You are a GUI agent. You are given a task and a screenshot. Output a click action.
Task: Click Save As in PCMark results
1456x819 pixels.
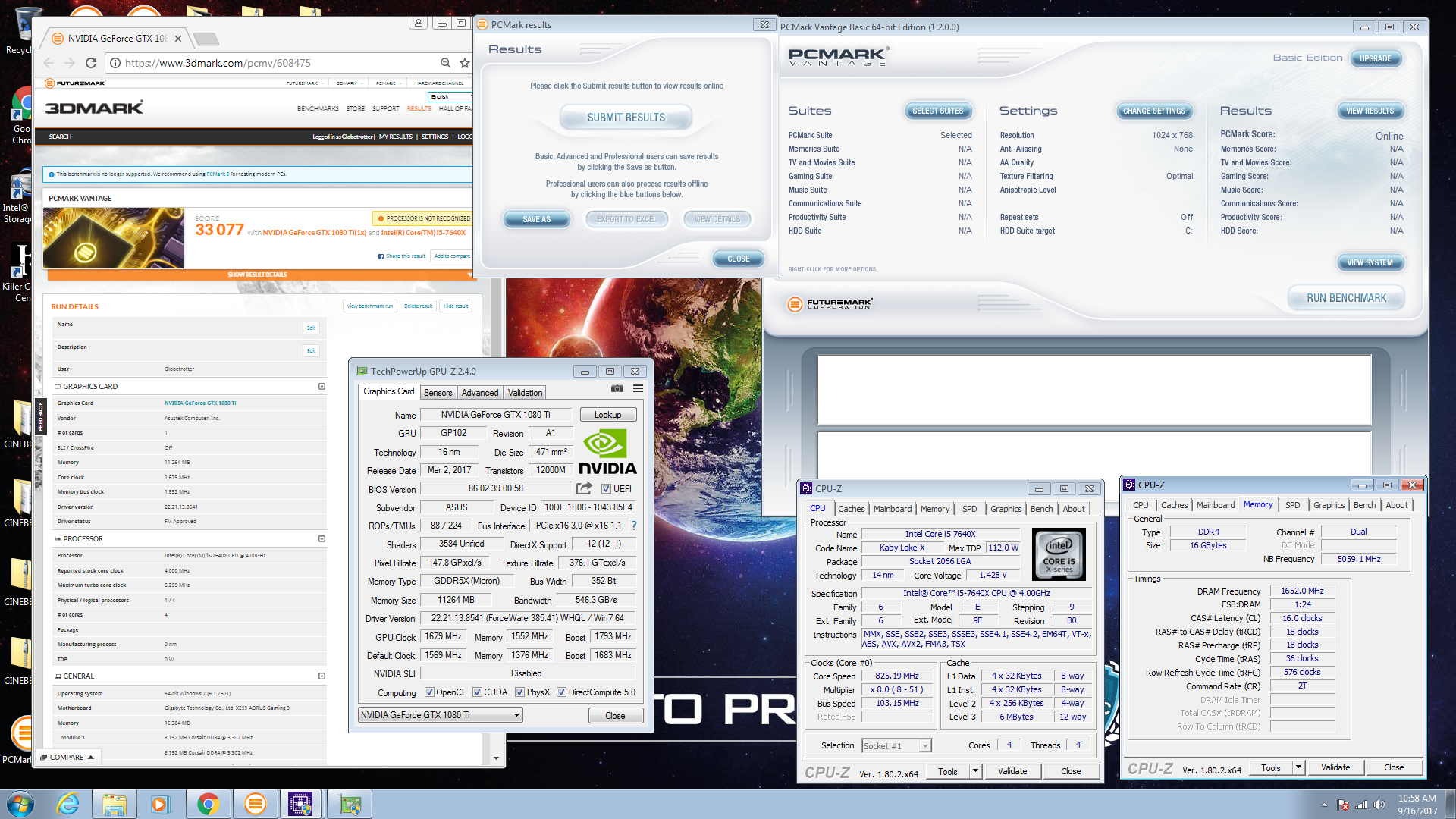coord(536,219)
